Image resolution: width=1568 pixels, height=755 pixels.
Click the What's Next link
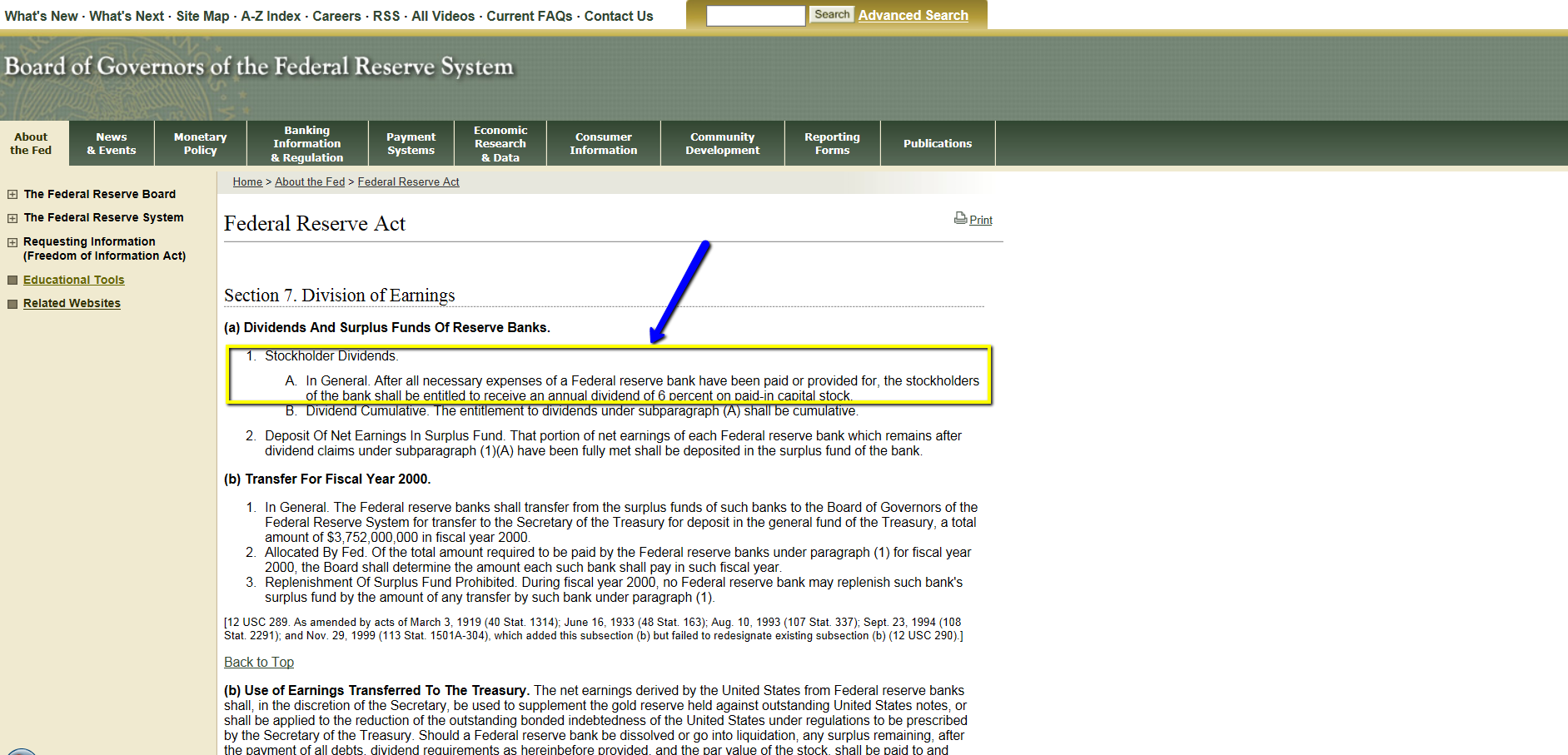coord(127,16)
